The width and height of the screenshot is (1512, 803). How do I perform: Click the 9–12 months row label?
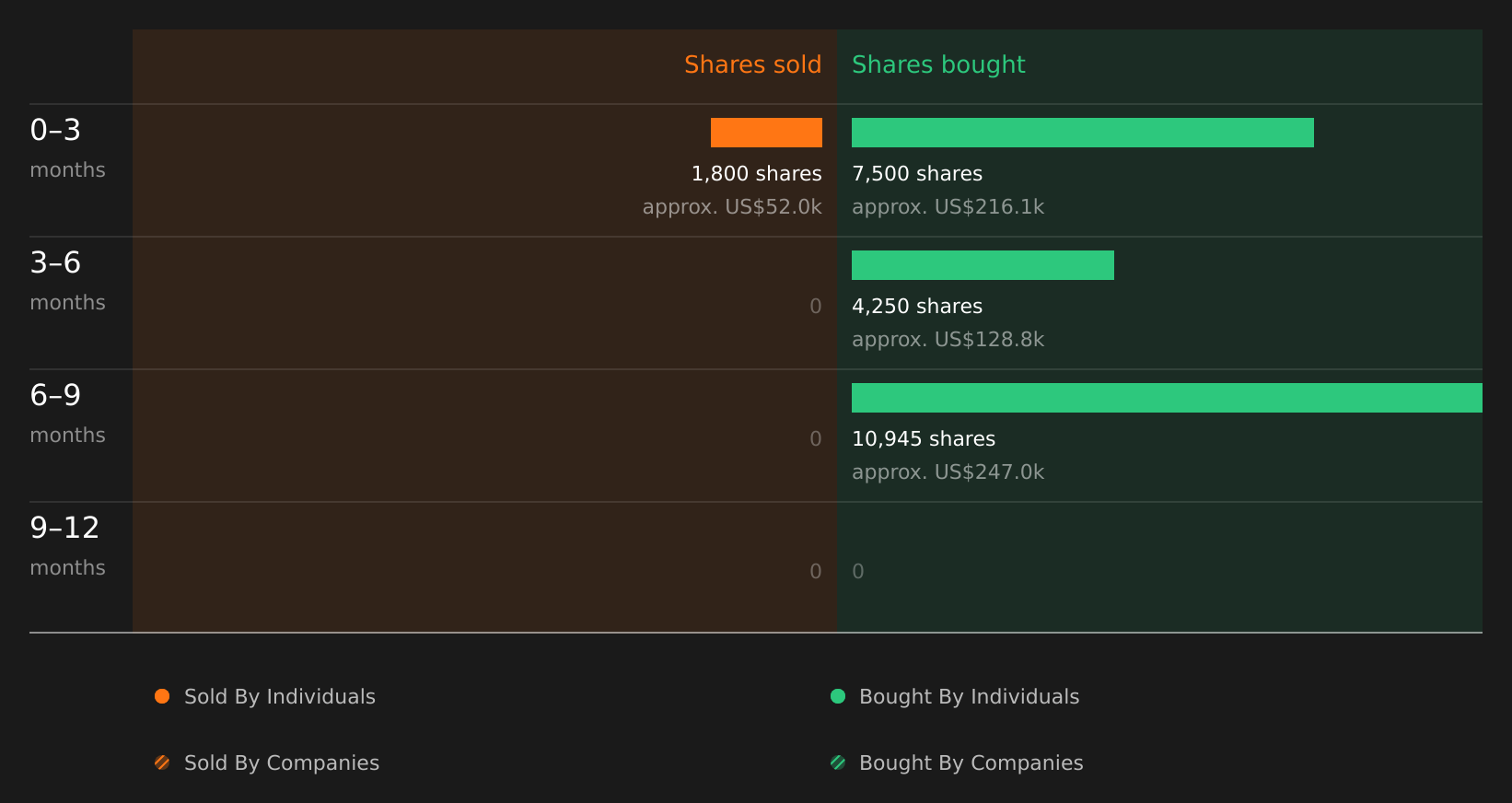pyautogui.click(x=67, y=546)
